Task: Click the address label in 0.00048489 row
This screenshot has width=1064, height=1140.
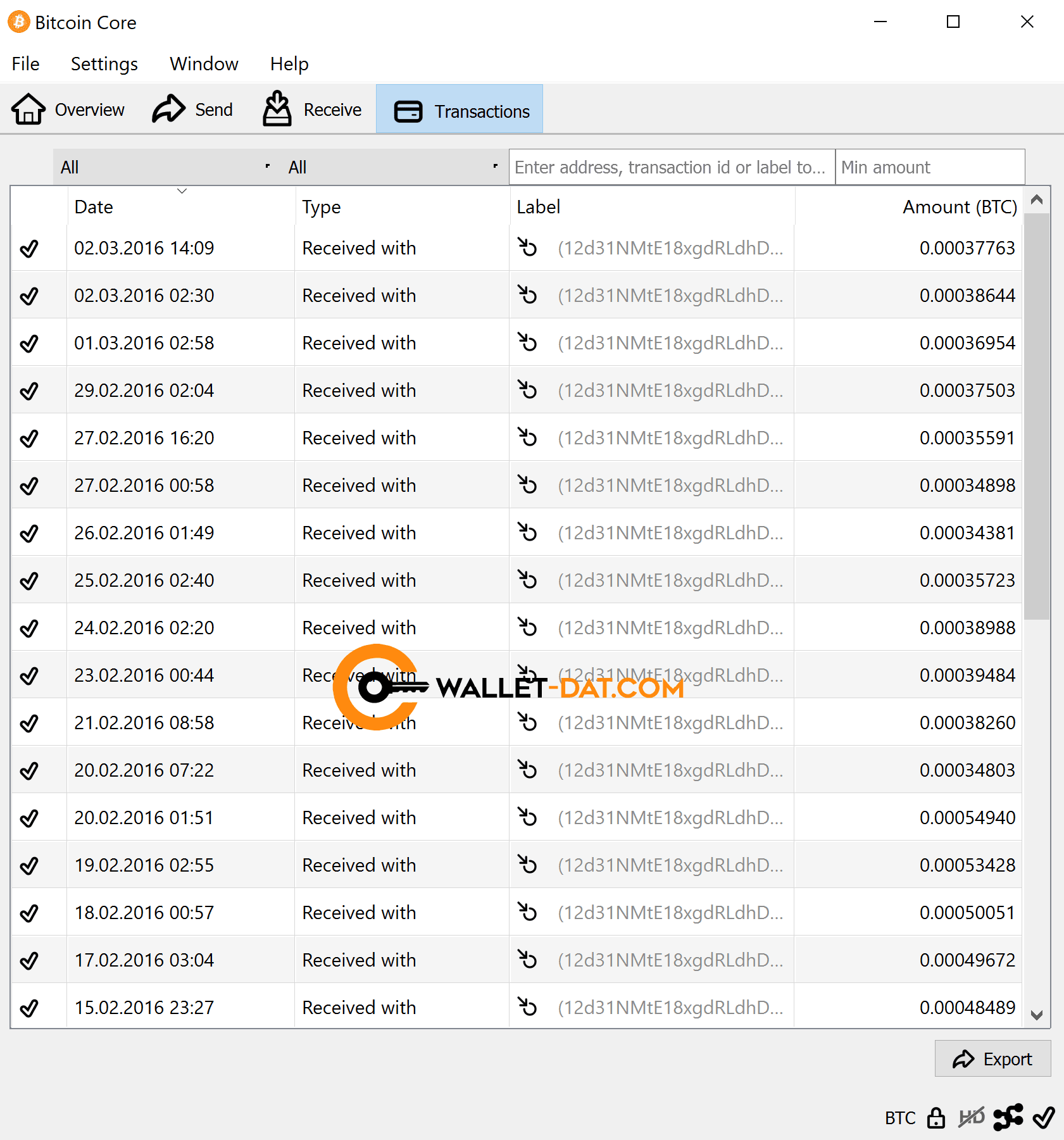Action: (x=670, y=1008)
